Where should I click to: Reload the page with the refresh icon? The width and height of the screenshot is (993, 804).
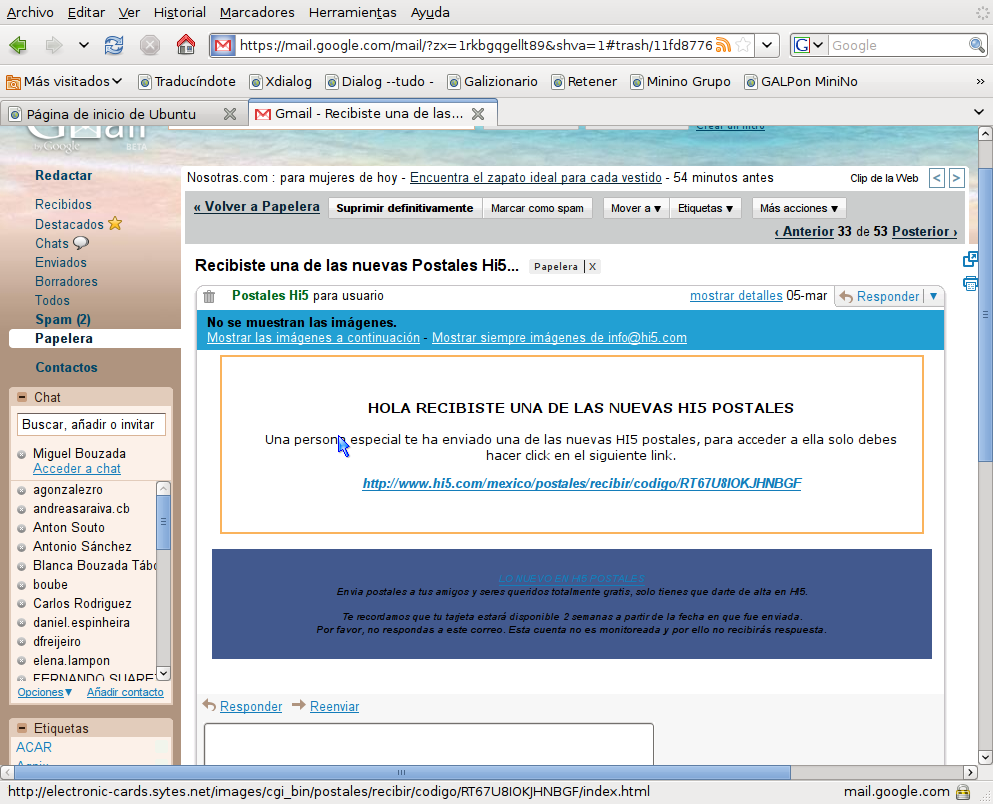pos(114,45)
